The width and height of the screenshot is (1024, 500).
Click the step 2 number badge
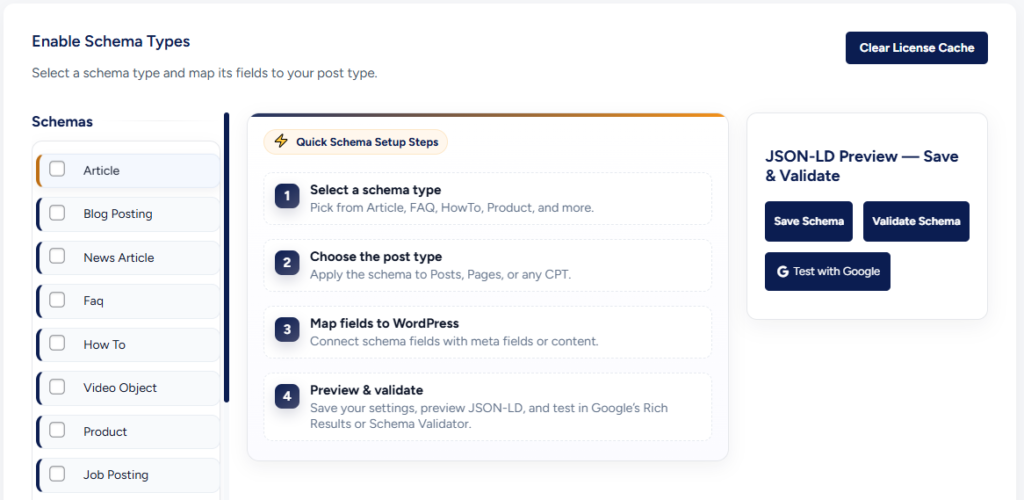point(287,263)
